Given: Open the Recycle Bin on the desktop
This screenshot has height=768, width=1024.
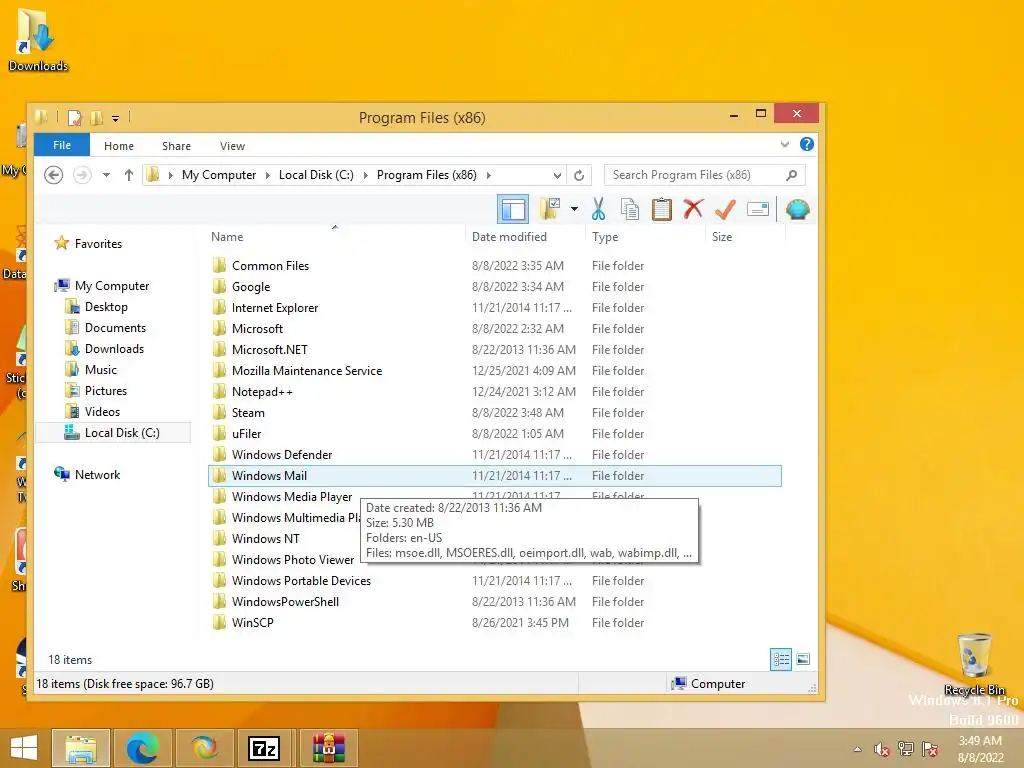Looking at the screenshot, I should tap(974, 663).
